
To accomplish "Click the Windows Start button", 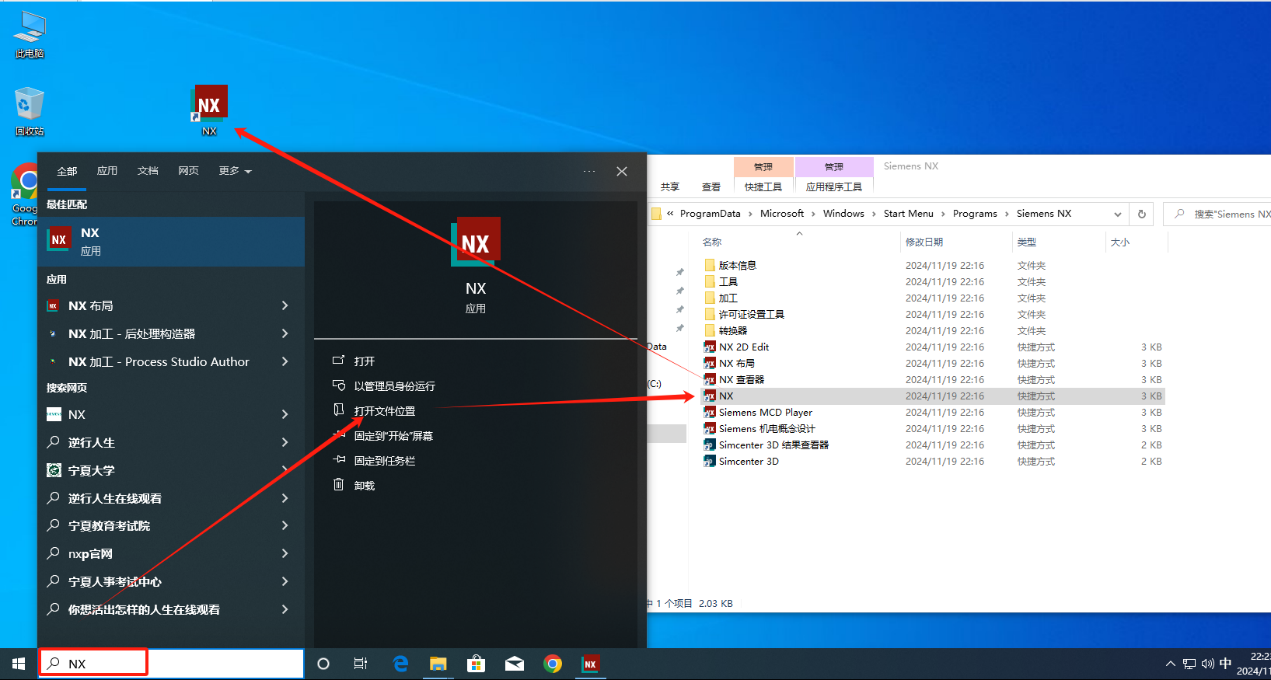I will (x=18, y=663).
